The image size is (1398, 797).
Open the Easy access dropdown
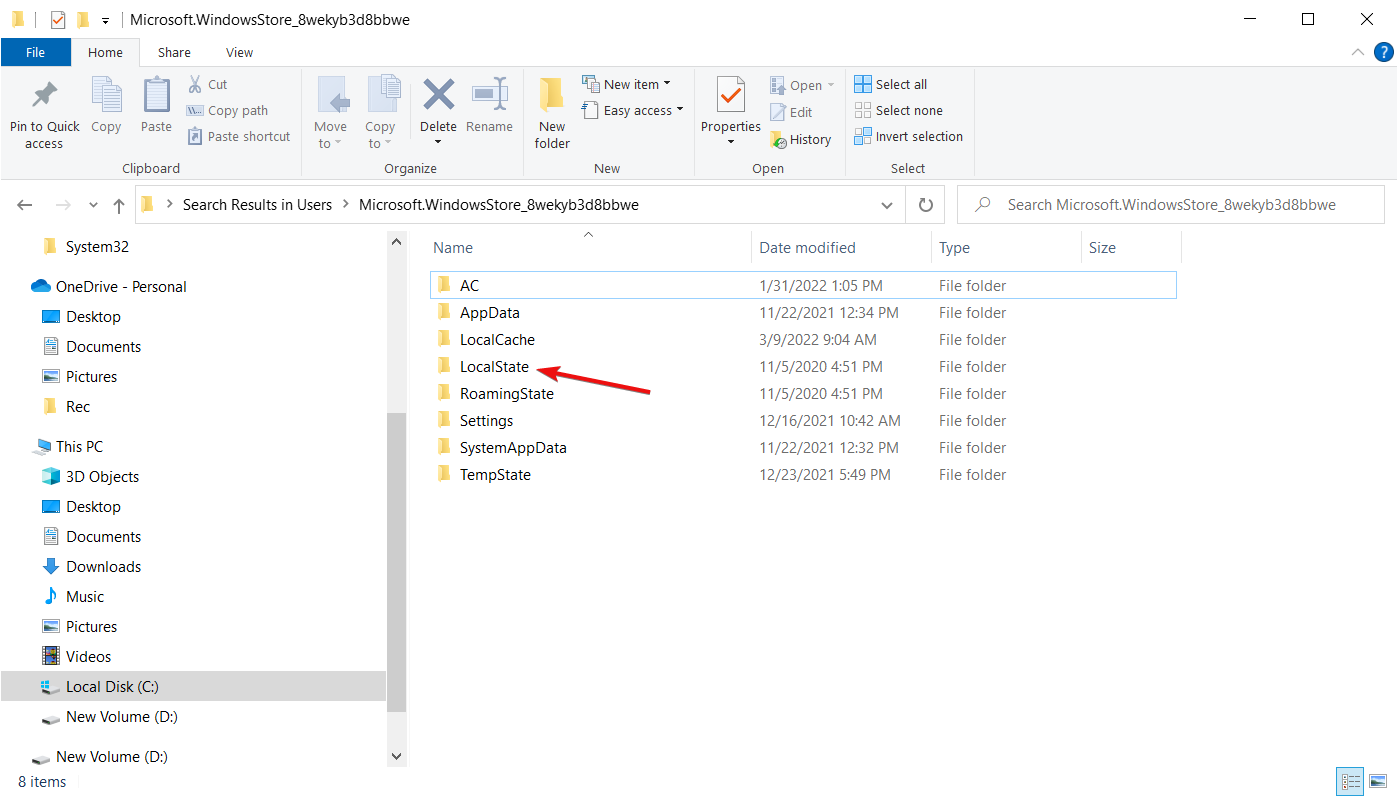pos(633,110)
